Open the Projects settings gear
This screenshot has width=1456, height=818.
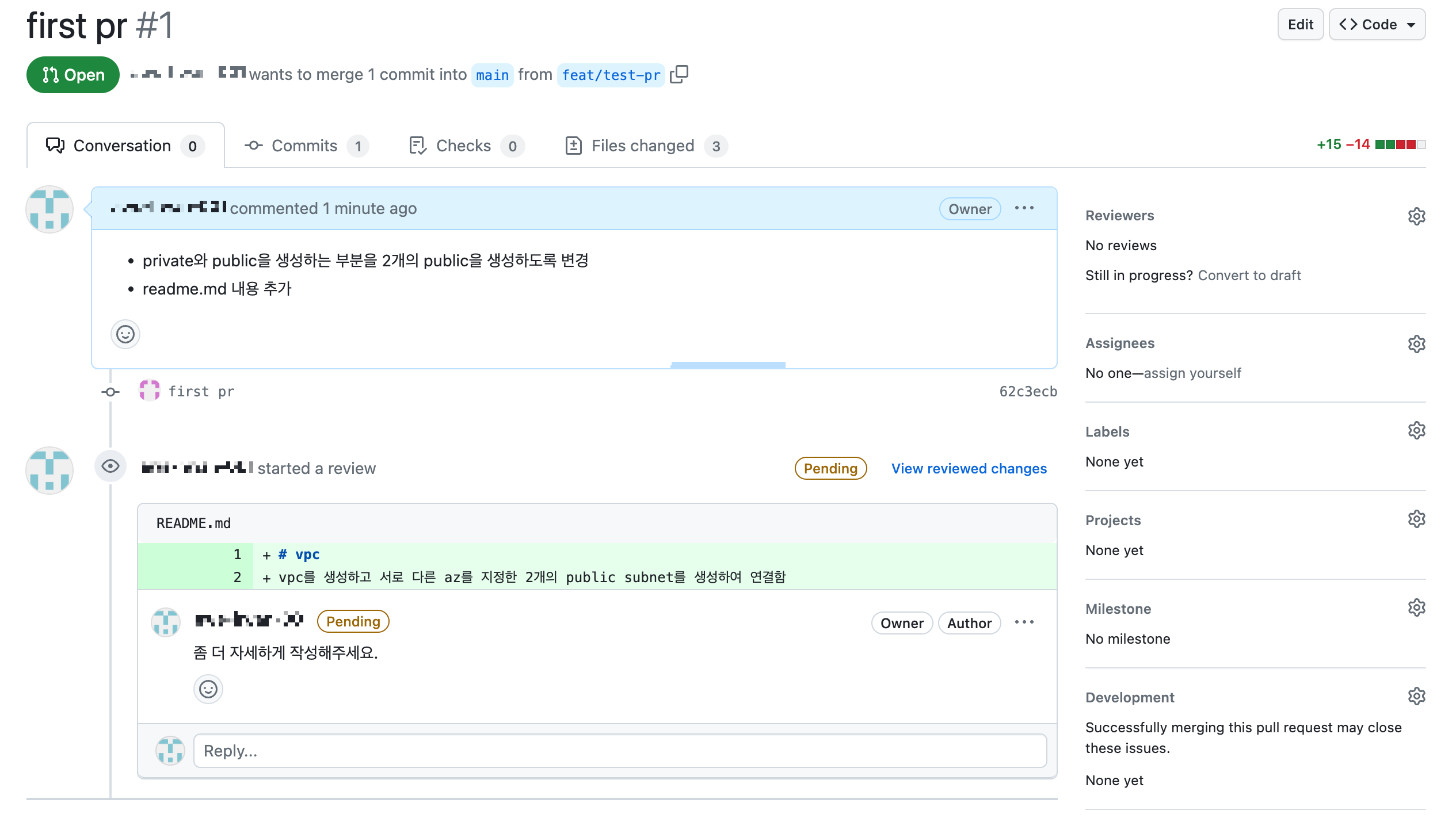click(1416, 519)
